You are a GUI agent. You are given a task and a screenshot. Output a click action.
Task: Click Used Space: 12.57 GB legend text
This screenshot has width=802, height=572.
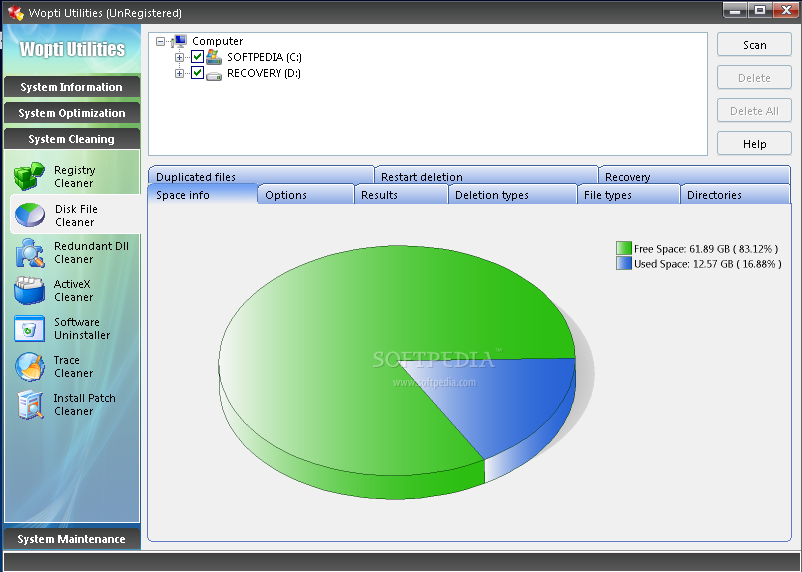(708, 264)
